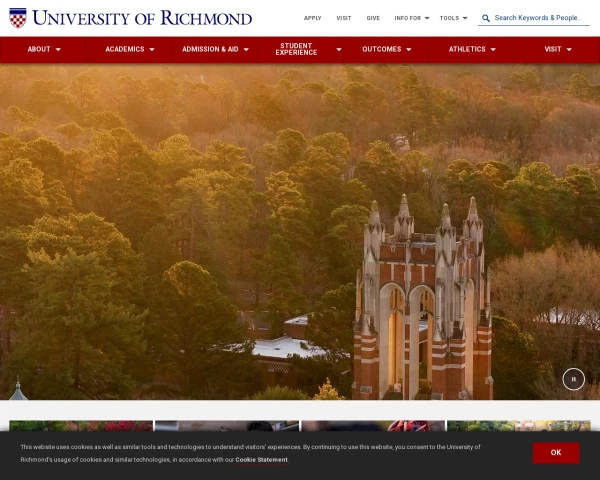Click the arrow beside red bar Visit
Image resolution: width=600 pixels, height=480 pixels.
click(569, 49)
